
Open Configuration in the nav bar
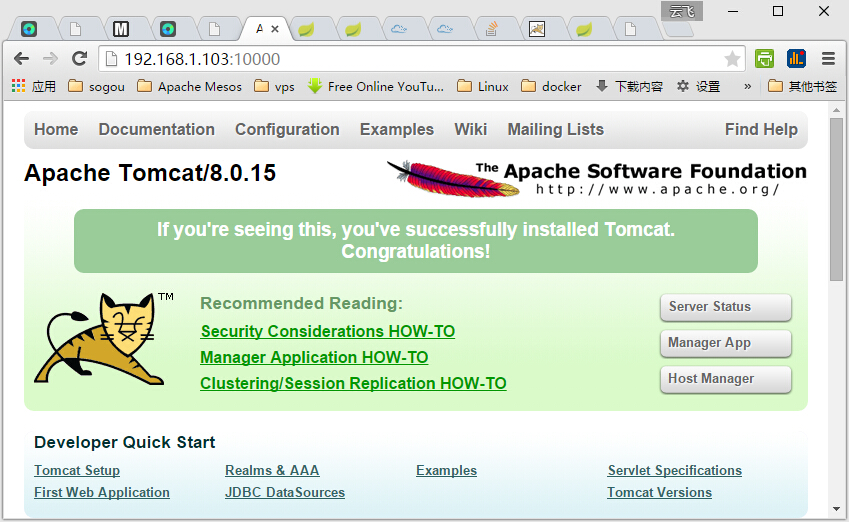coord(287,129)
